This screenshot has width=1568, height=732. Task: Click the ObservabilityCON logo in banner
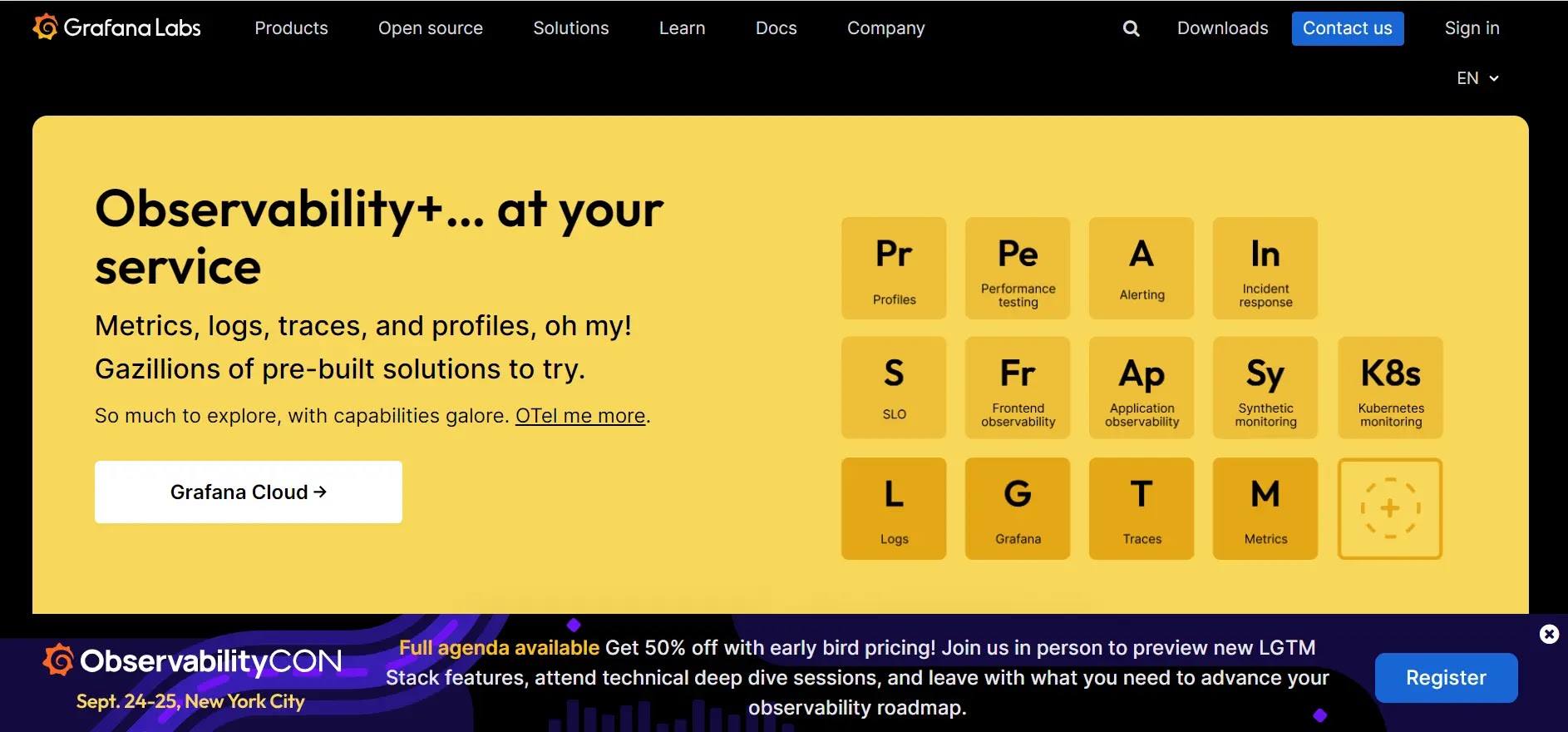[192, 660]
